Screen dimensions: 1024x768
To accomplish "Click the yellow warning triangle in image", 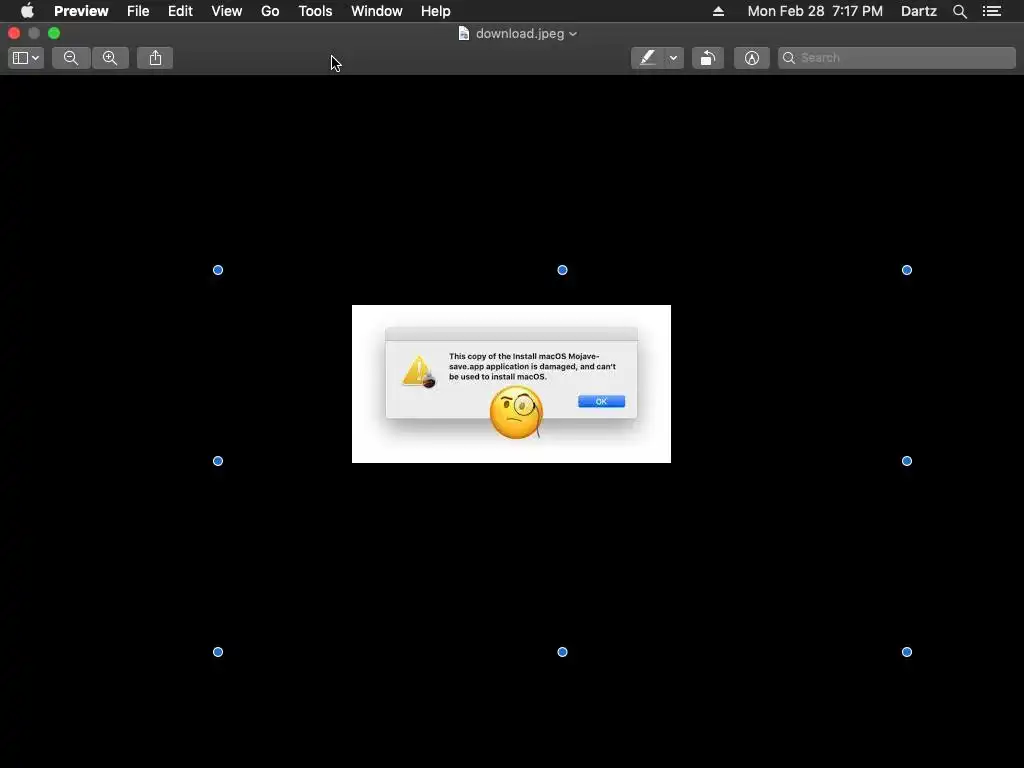I will point(419,372).
